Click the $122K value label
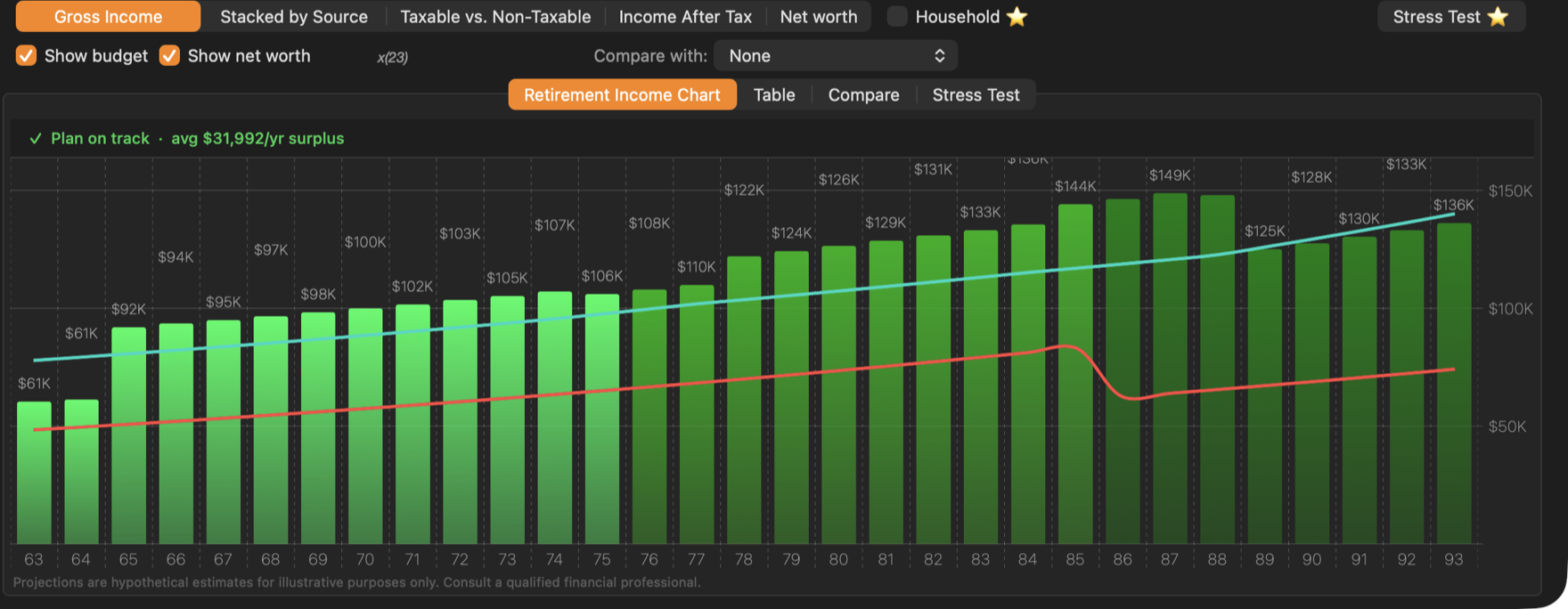 point(744,190)
